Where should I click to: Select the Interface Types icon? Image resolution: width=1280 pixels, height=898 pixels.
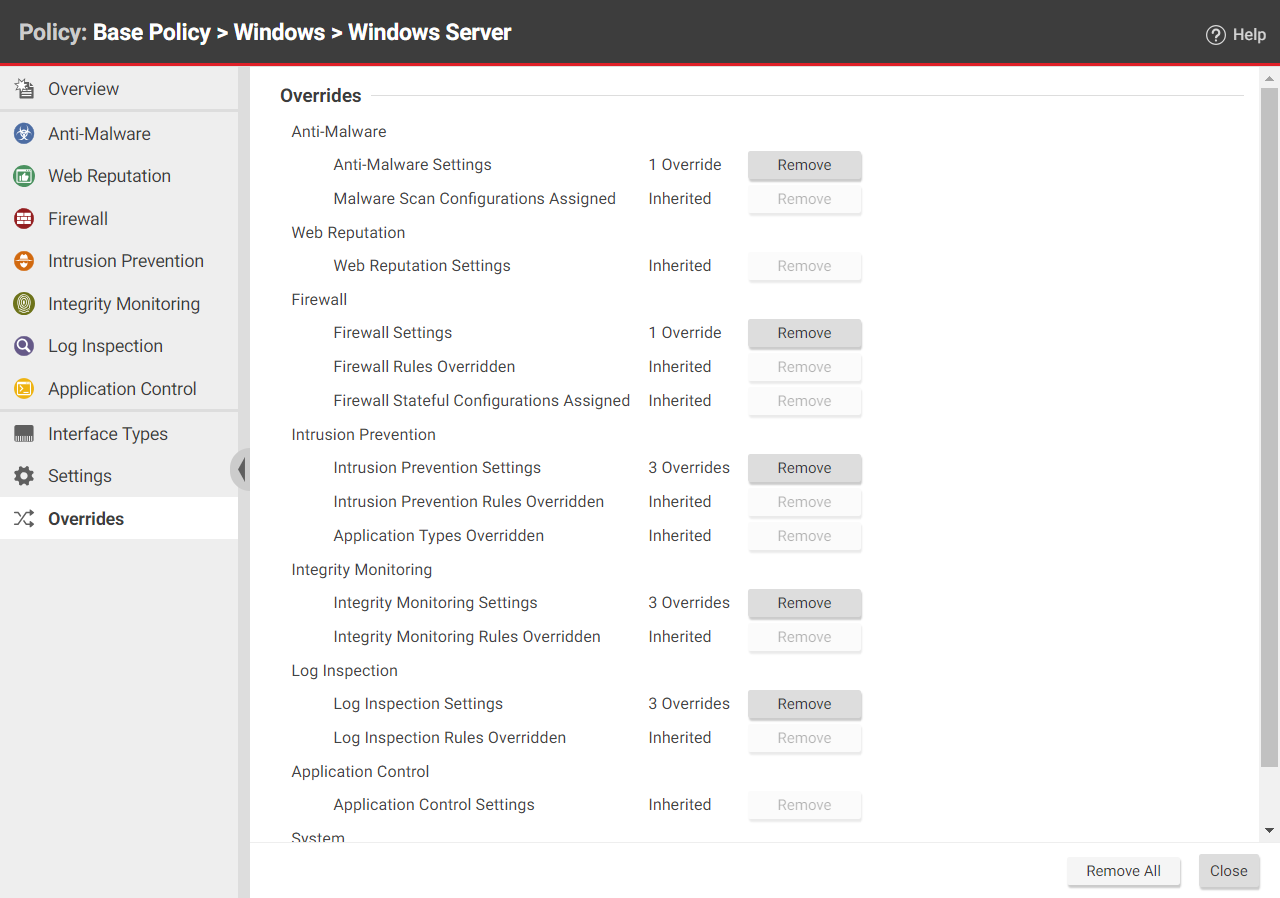tap(23, 433)
